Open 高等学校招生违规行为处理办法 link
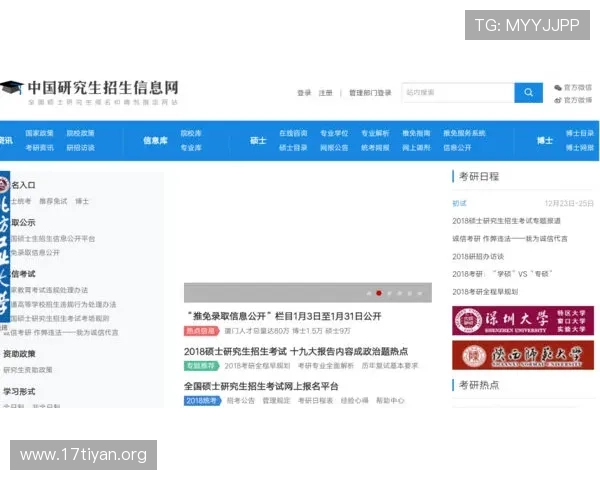 pyautogui.click(x=64, y=305)
